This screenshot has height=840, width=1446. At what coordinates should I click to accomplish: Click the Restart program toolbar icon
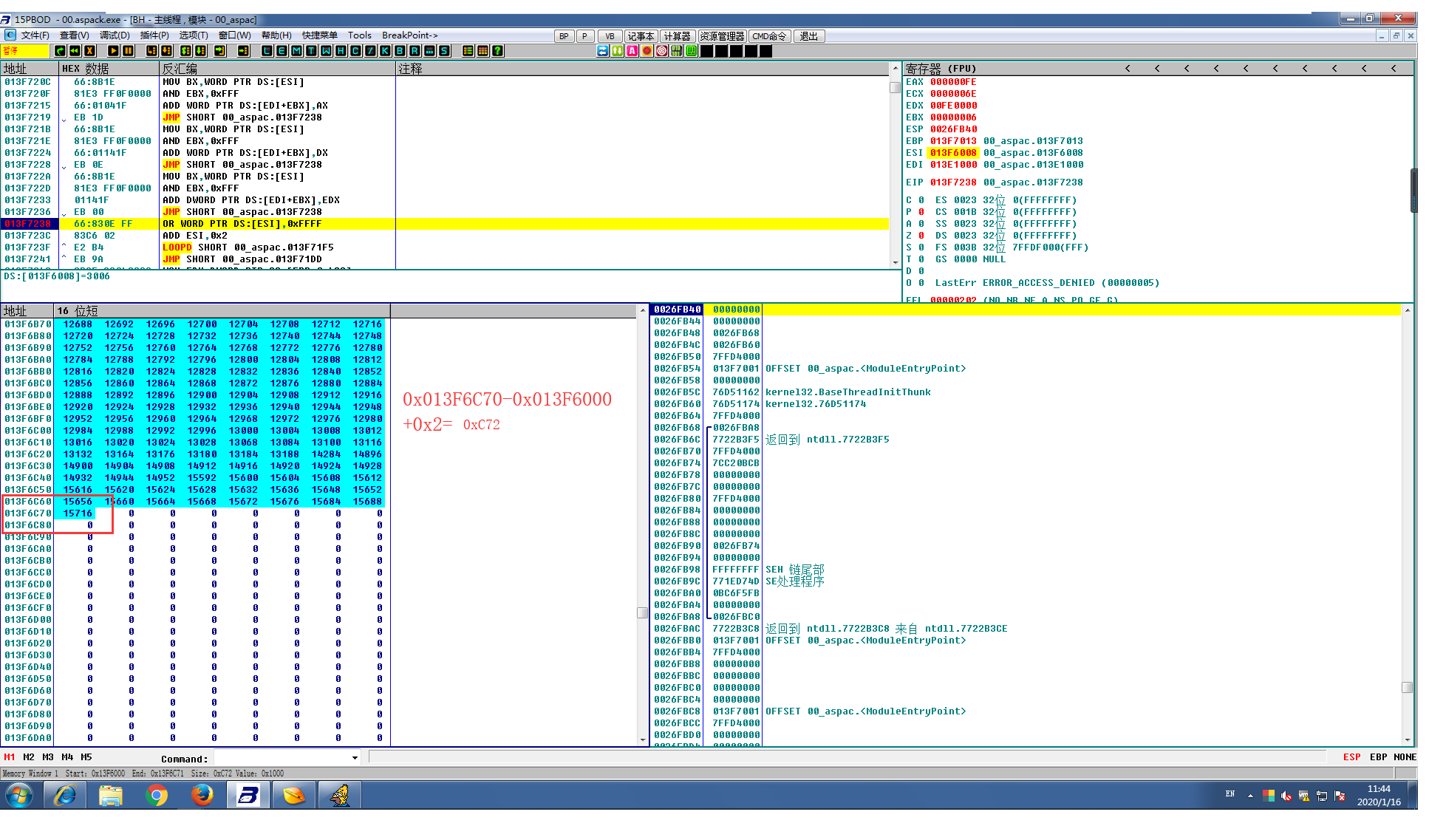75,51
